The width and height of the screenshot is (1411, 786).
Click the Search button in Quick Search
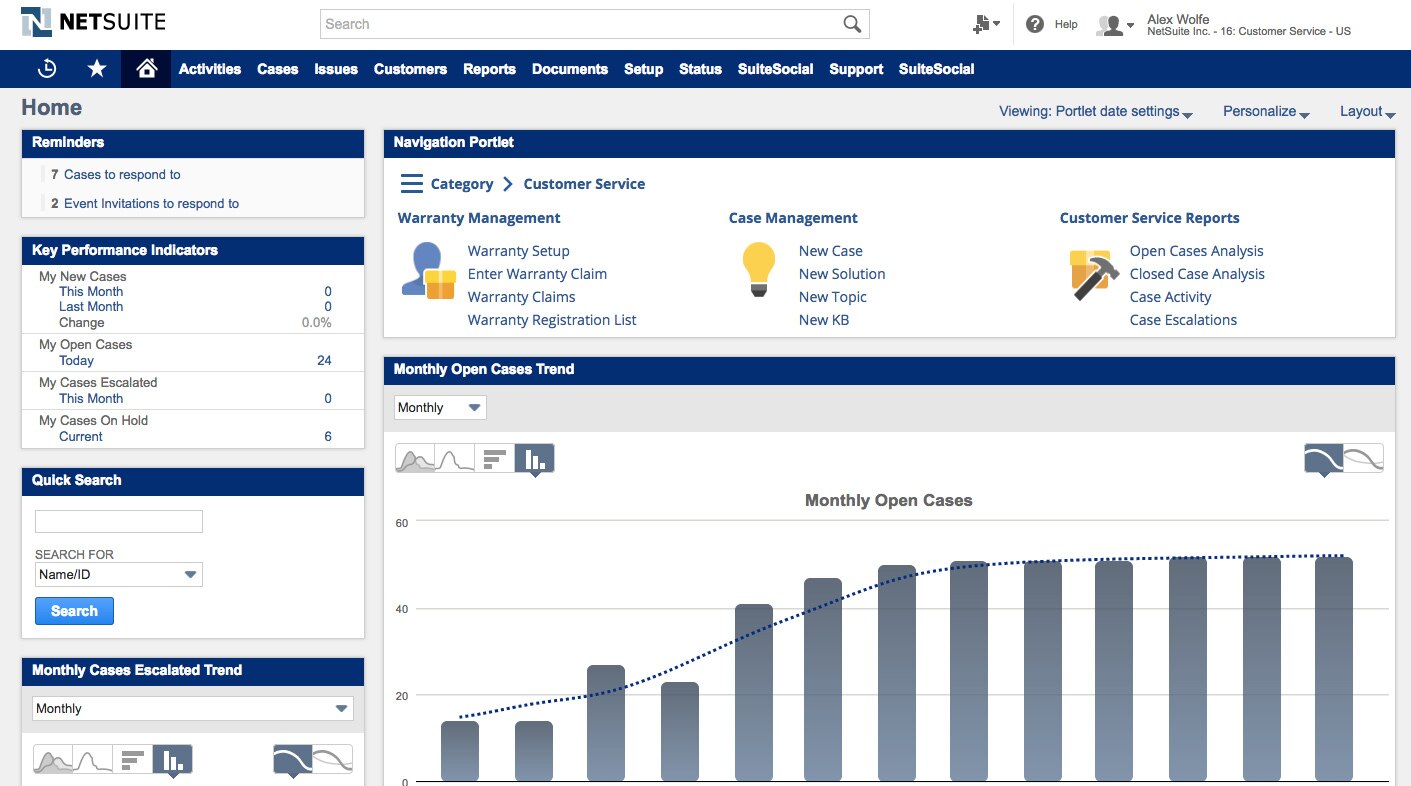(x=74, y=610)
